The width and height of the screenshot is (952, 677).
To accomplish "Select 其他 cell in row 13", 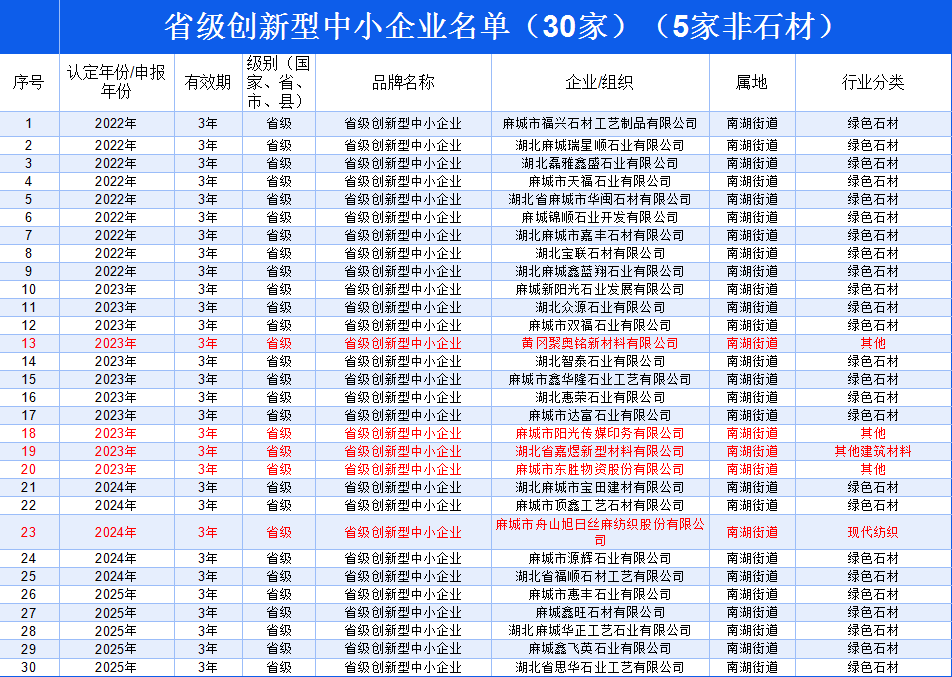I will (x=873, y=344).
